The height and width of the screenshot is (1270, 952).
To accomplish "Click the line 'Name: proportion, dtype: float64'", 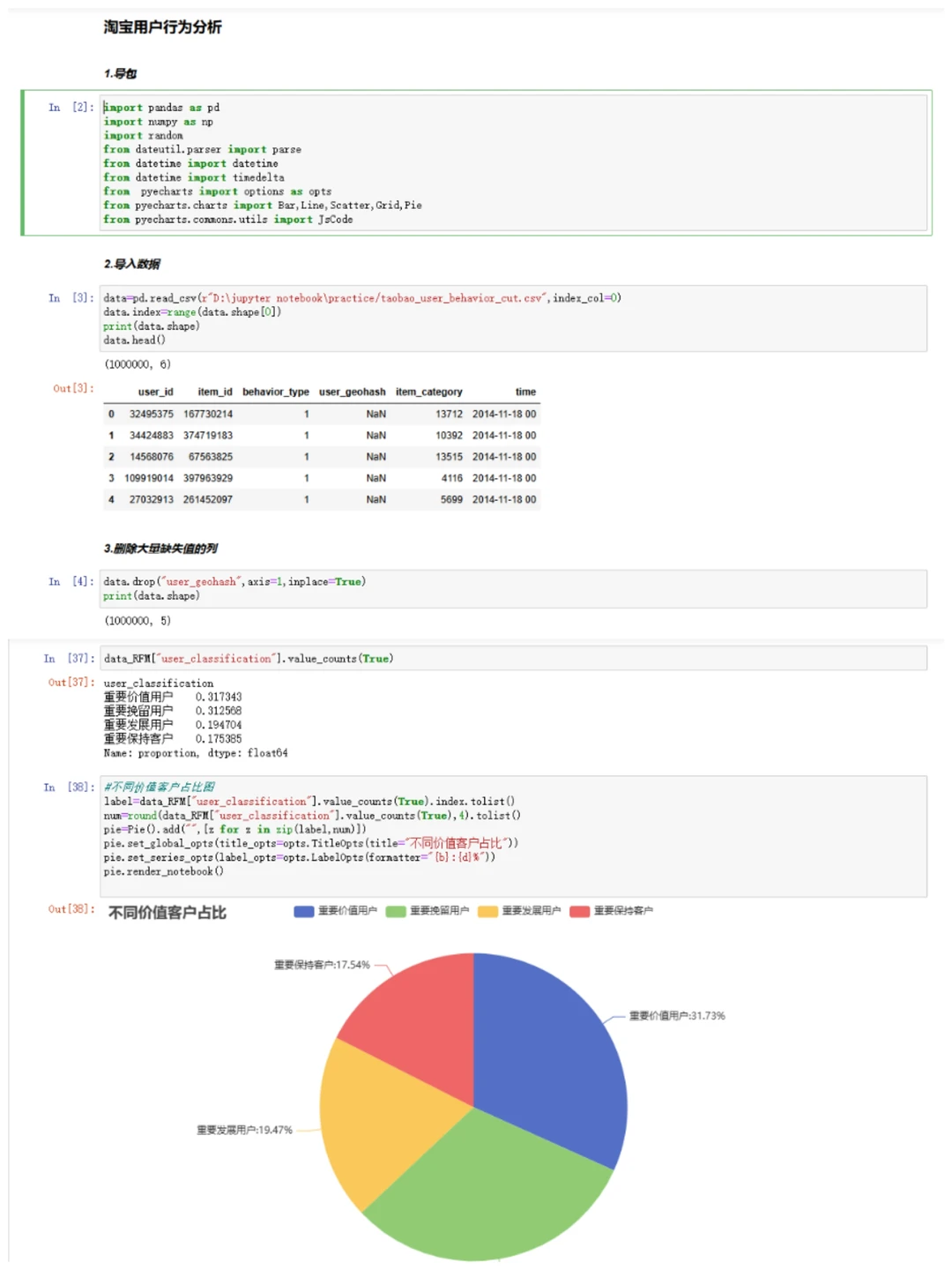I will 196,753.
